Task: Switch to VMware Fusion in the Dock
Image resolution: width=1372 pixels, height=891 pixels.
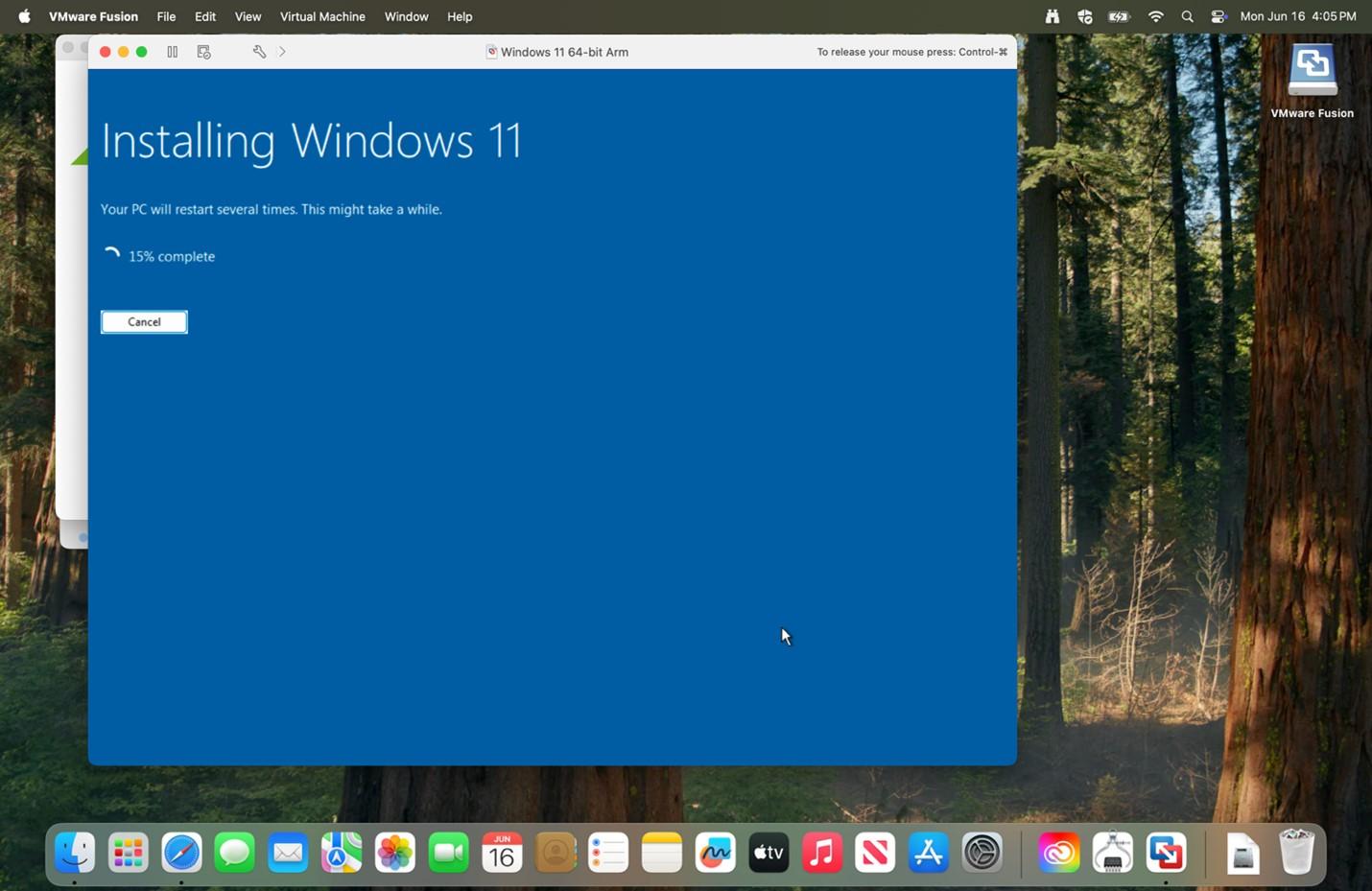Action: (x=1166, y=852)
